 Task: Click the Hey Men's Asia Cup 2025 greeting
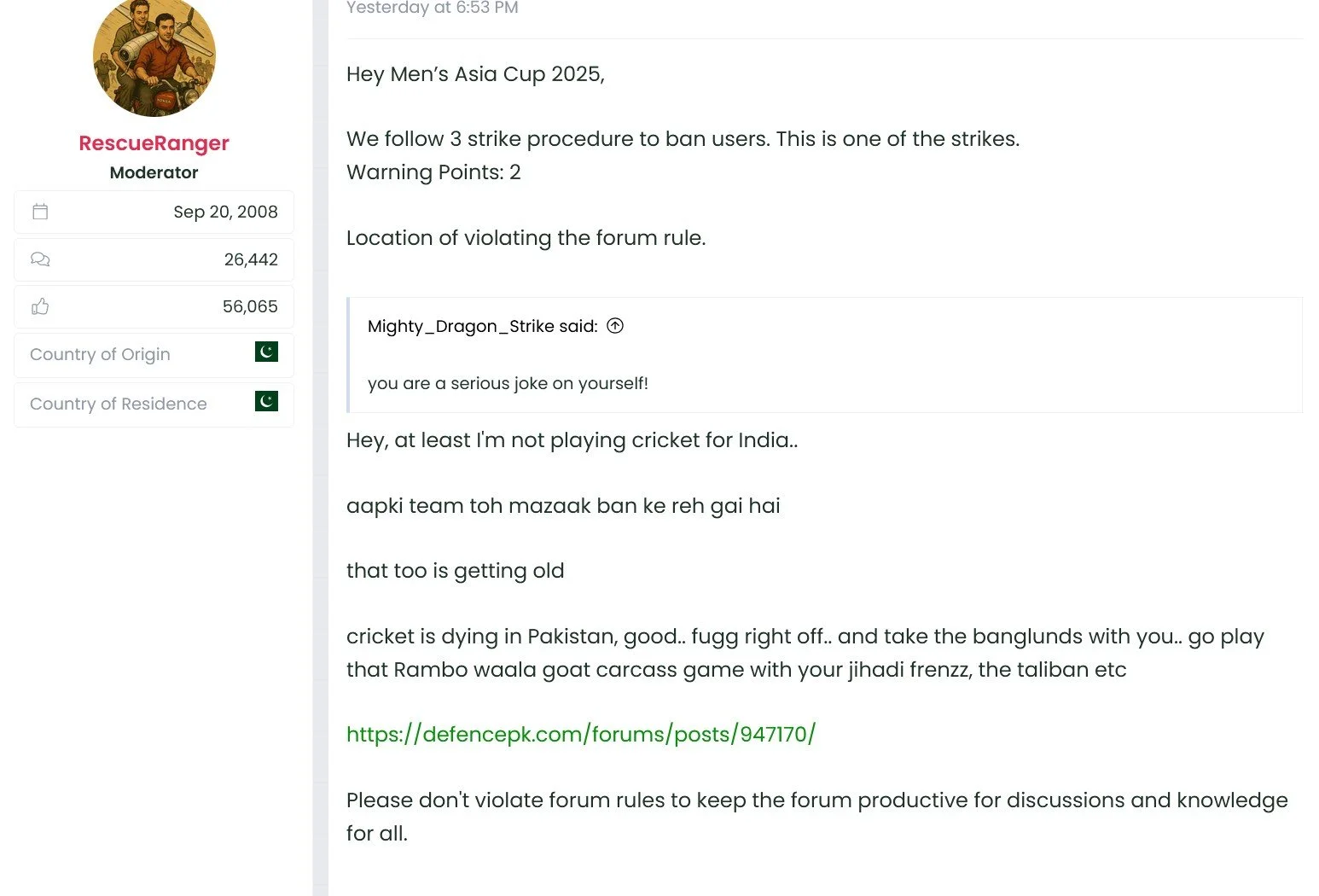pyautogui.click(x=475, y=74)
